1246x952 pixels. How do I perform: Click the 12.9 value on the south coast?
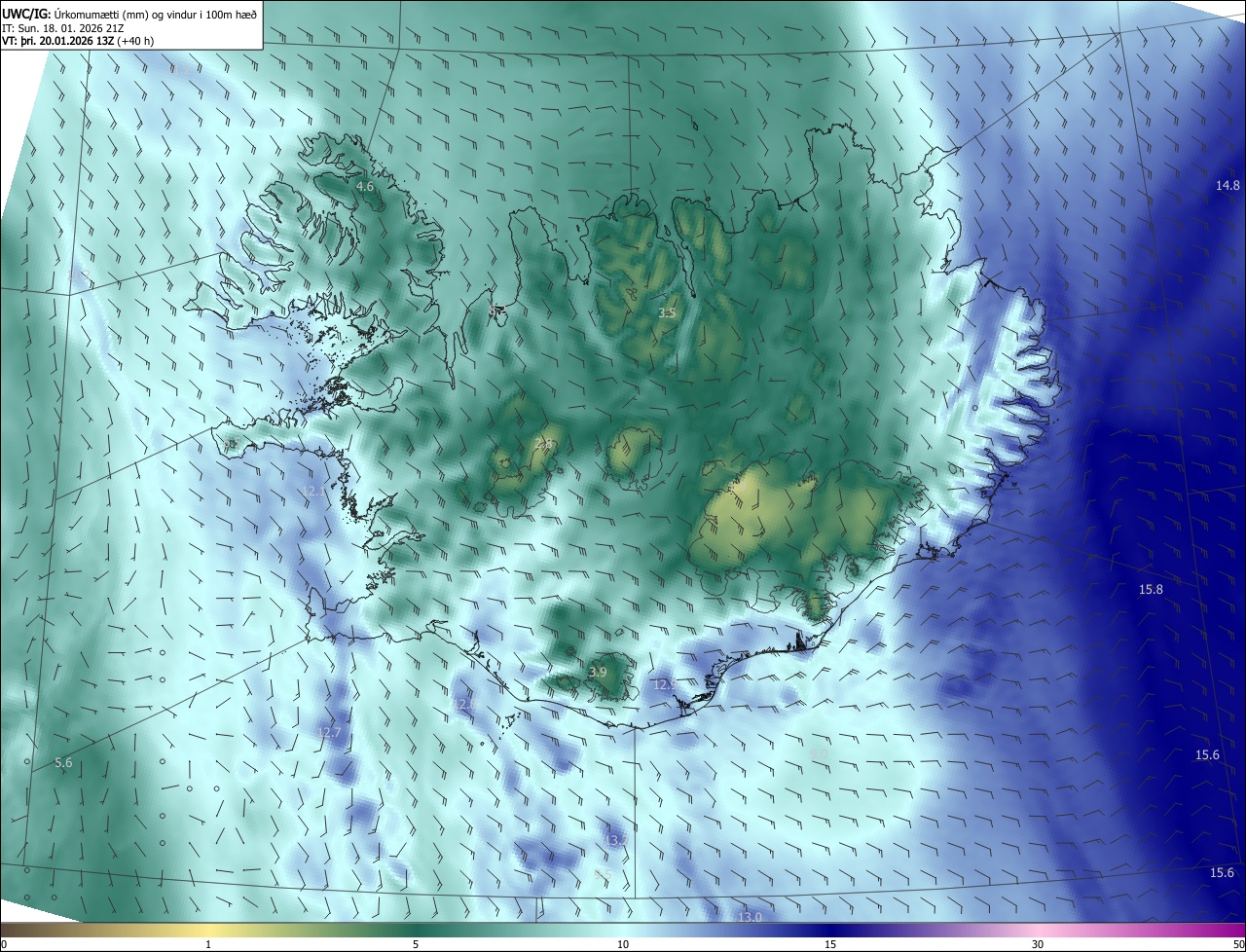tap(665, 684)
